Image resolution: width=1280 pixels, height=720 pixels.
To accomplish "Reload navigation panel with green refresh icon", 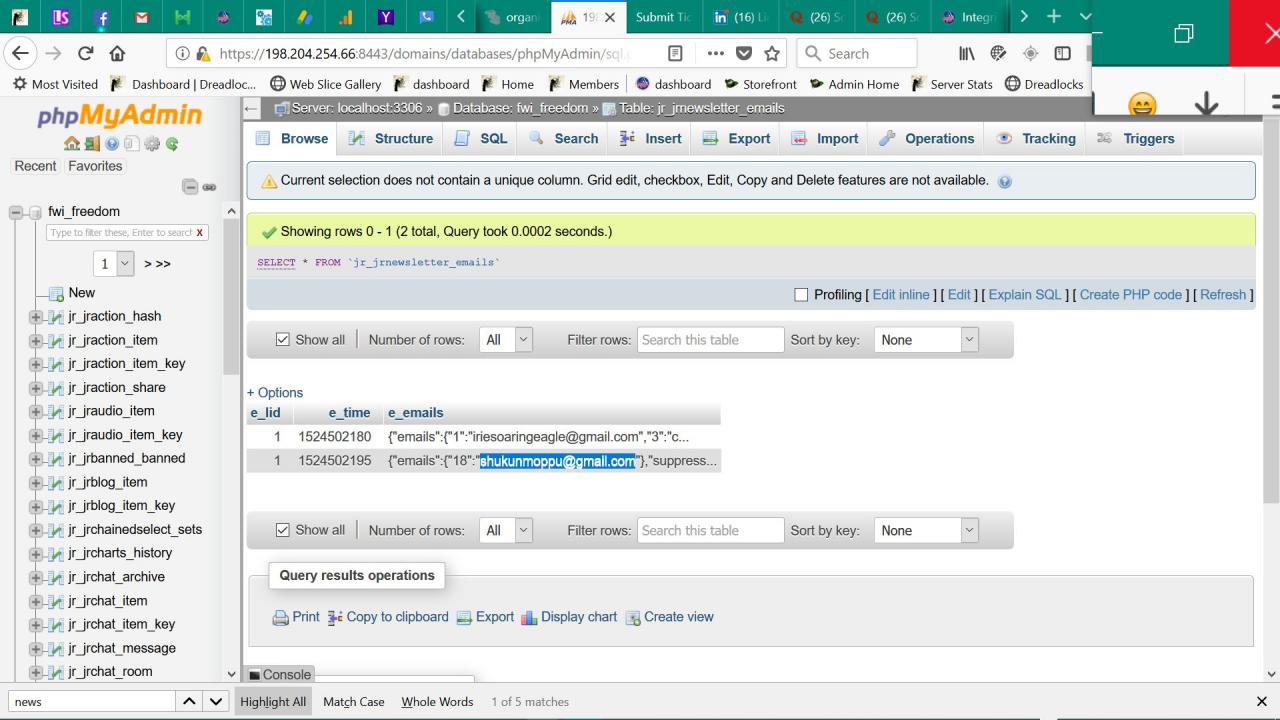I will [x=172, y=144].
